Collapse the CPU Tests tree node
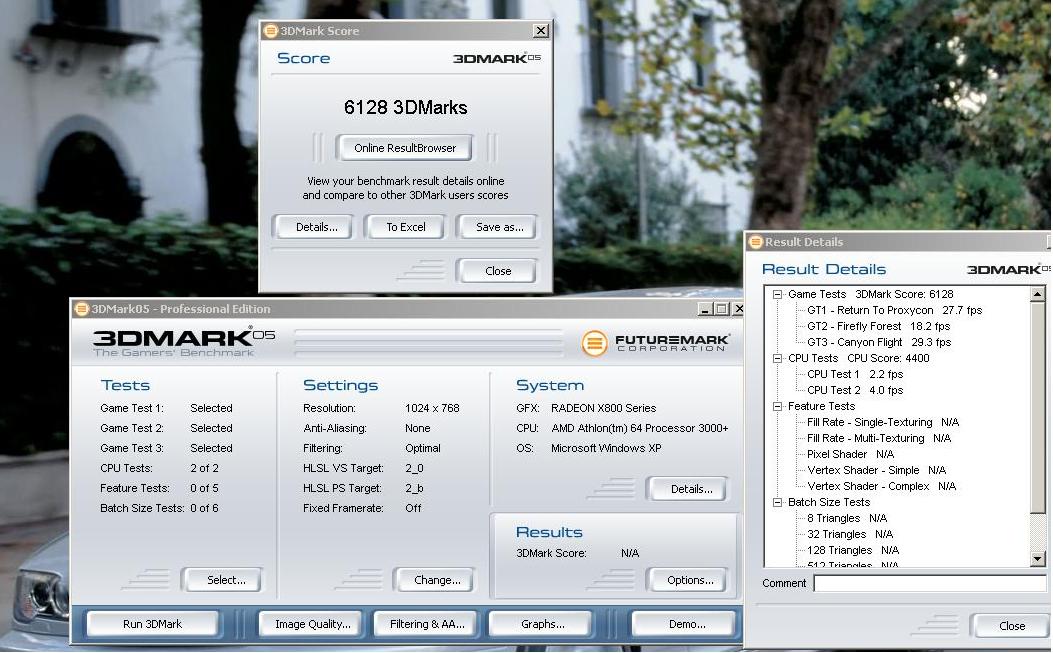This screenshot has width=1053, height=653. [x=778, y=358]
